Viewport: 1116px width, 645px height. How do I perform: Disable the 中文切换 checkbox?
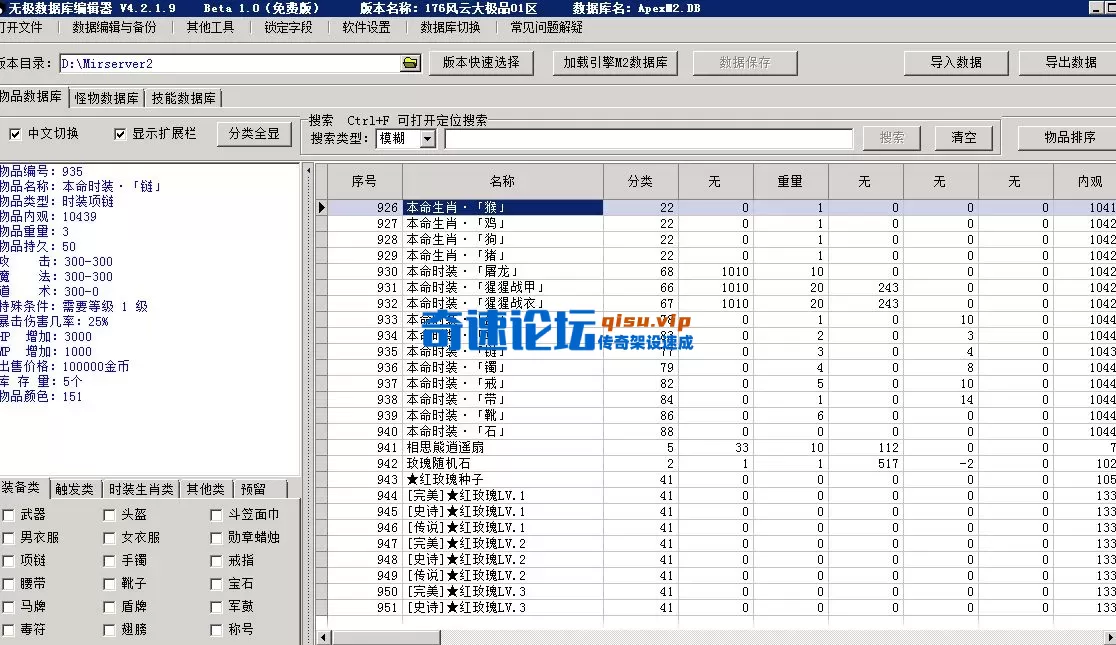point(13,133)
